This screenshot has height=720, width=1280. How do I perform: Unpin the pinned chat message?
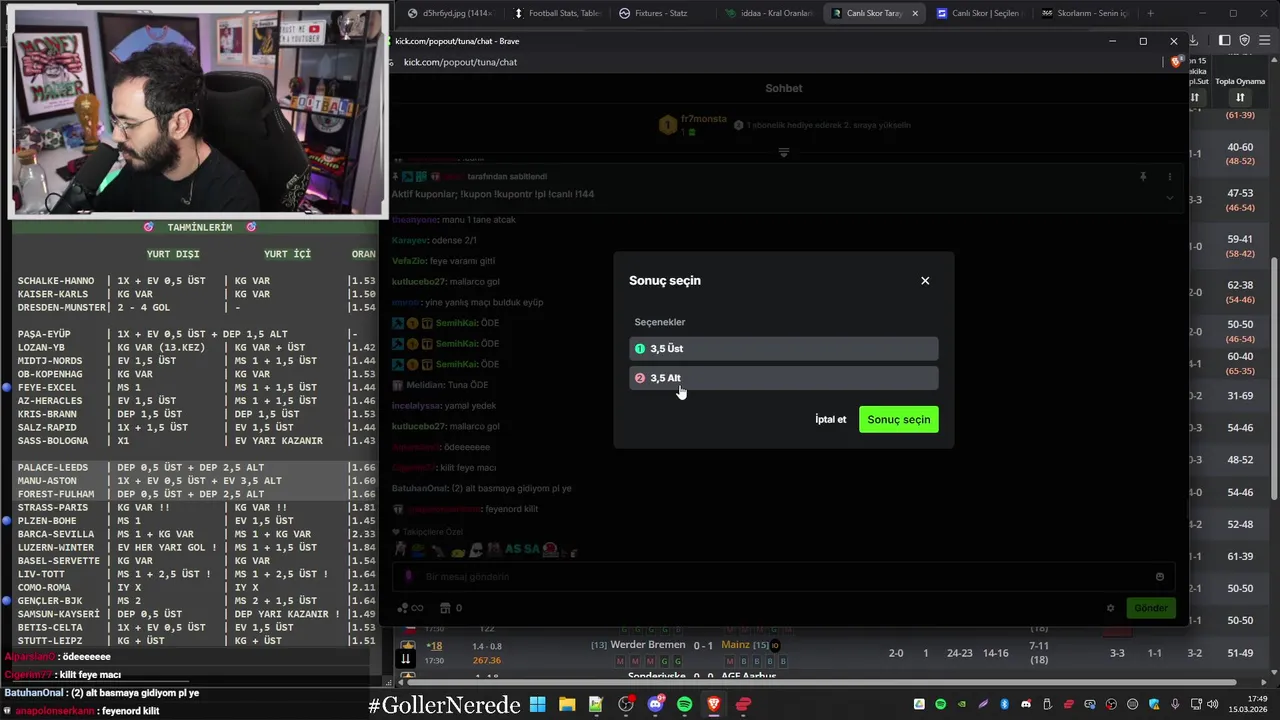point(1143,176)
